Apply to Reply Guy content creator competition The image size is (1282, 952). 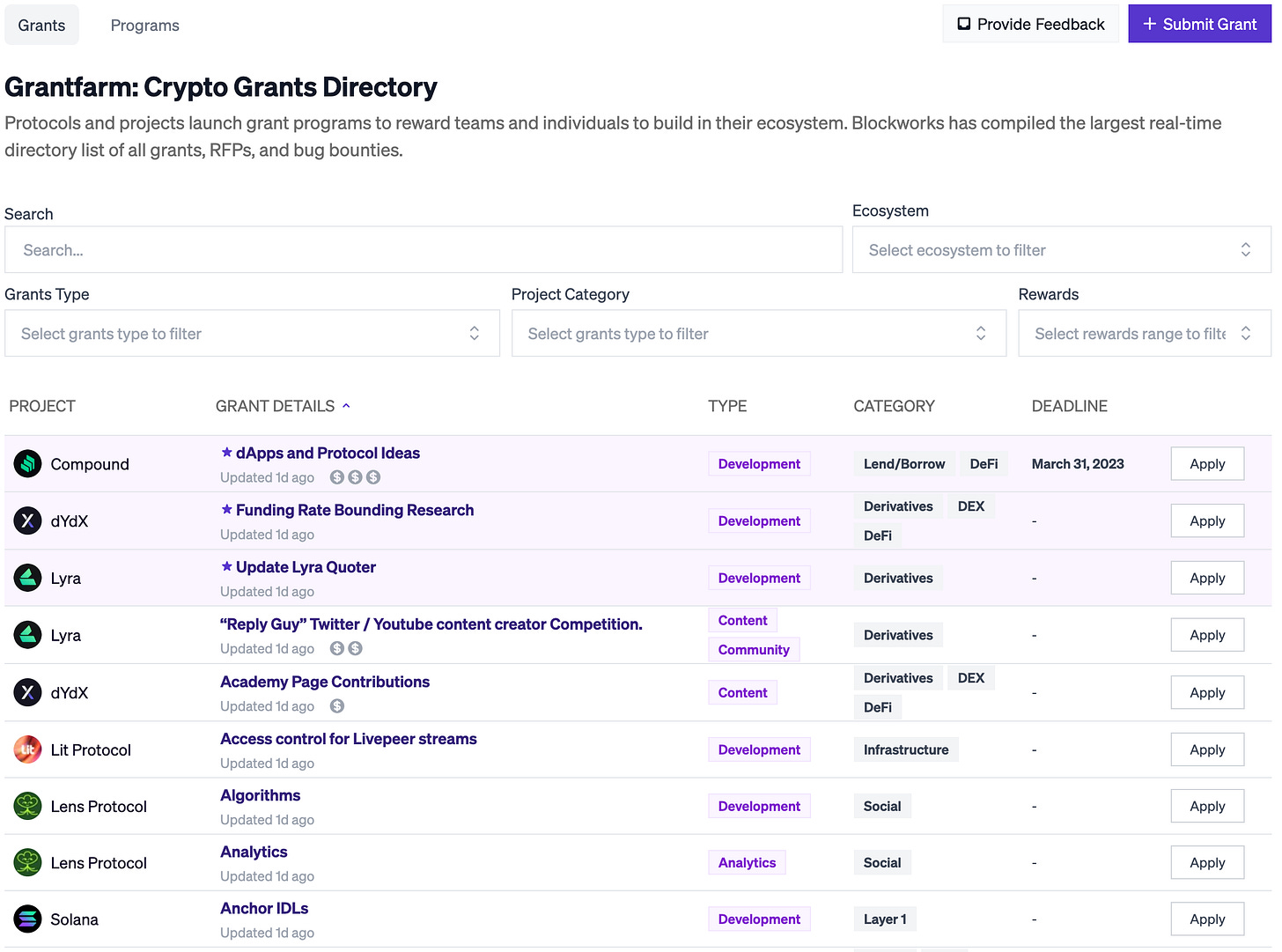[1207, 635]
